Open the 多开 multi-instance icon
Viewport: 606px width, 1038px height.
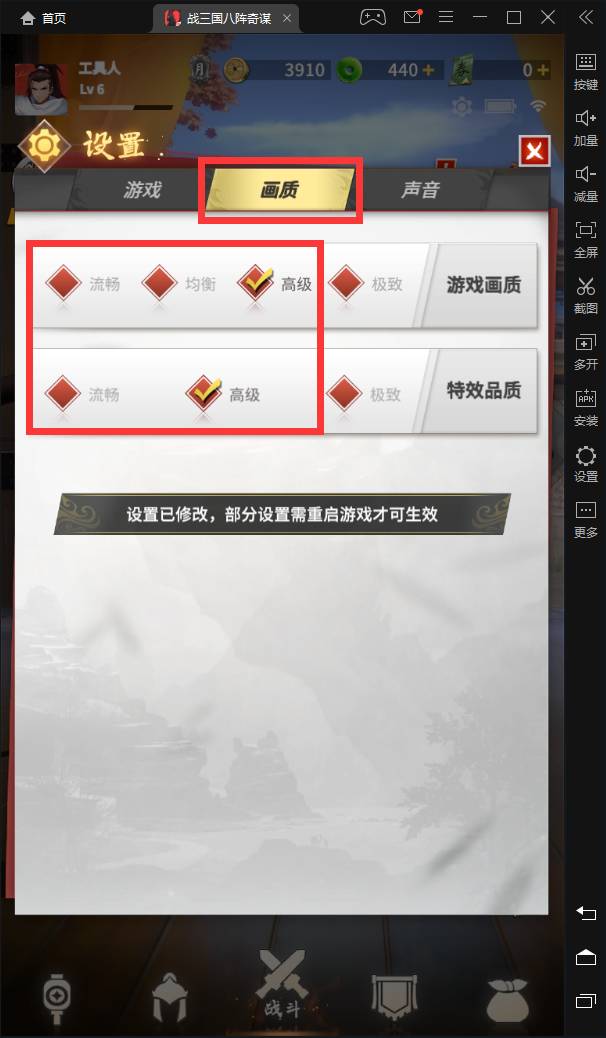click(585, 351)
